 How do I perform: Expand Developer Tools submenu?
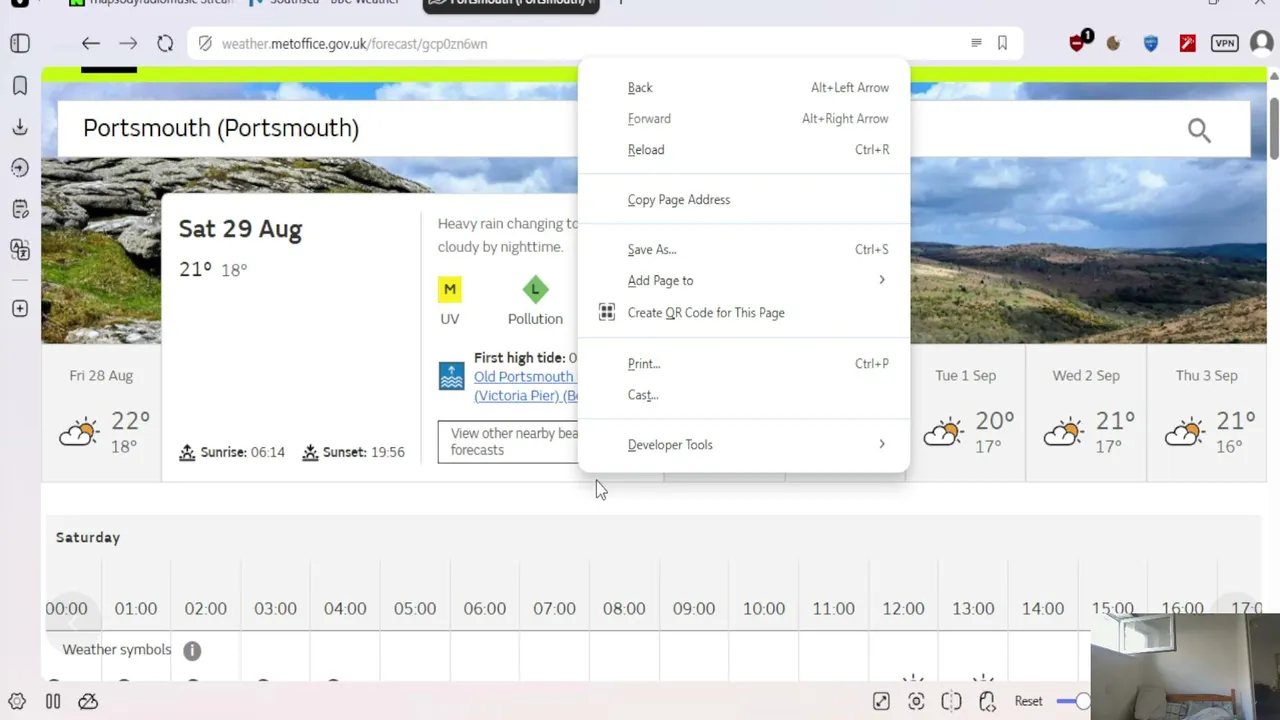(x=744, y=445)
